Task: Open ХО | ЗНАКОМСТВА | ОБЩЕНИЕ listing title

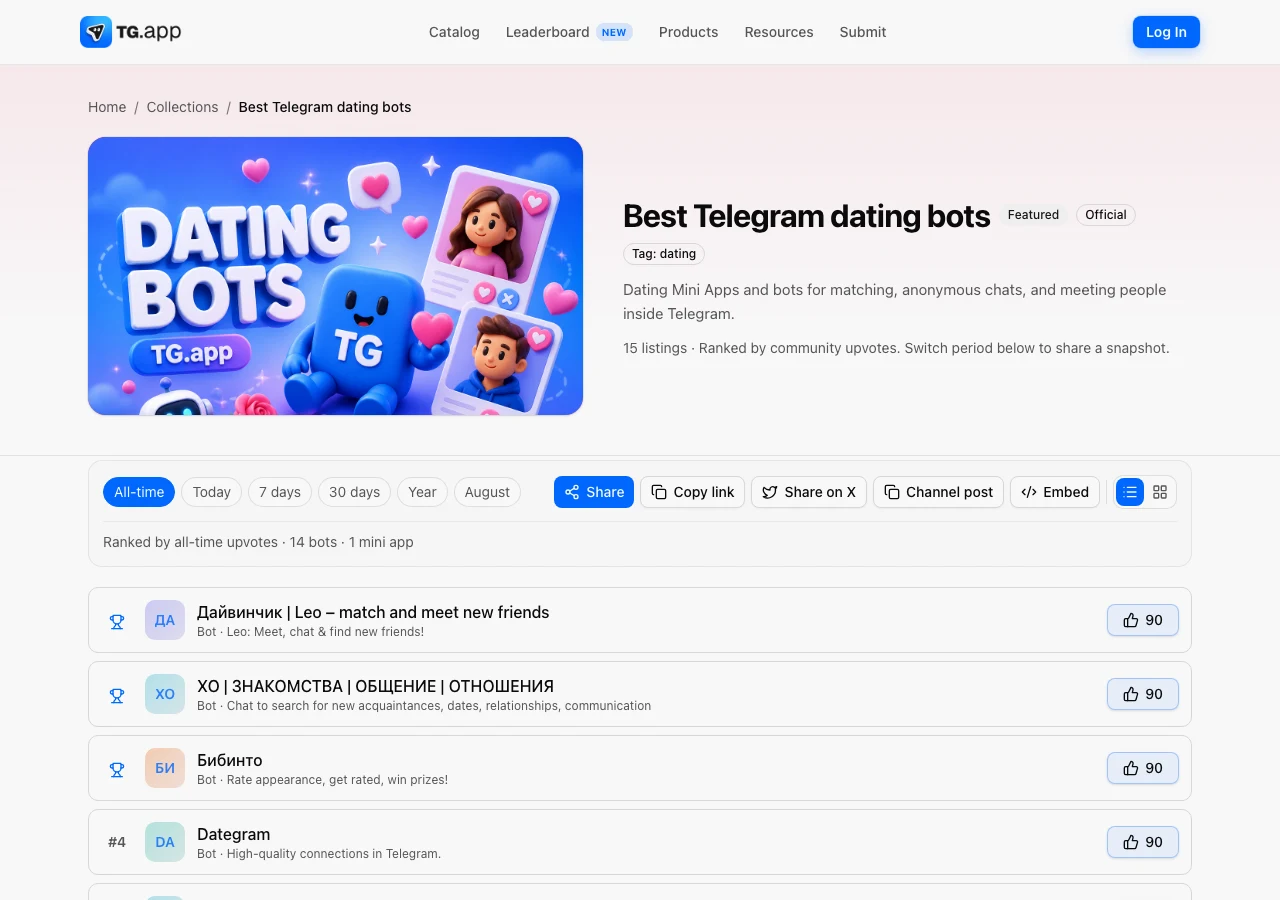Action: [x=375, y=686]
